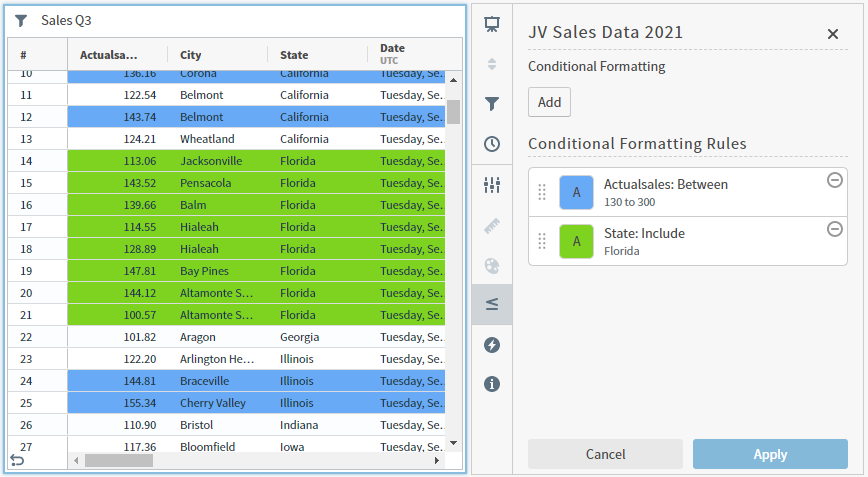Select the Braceville city cell
The width and height of the screenshot is (868, 477).
pyautogui.click(x=218, y=381)
